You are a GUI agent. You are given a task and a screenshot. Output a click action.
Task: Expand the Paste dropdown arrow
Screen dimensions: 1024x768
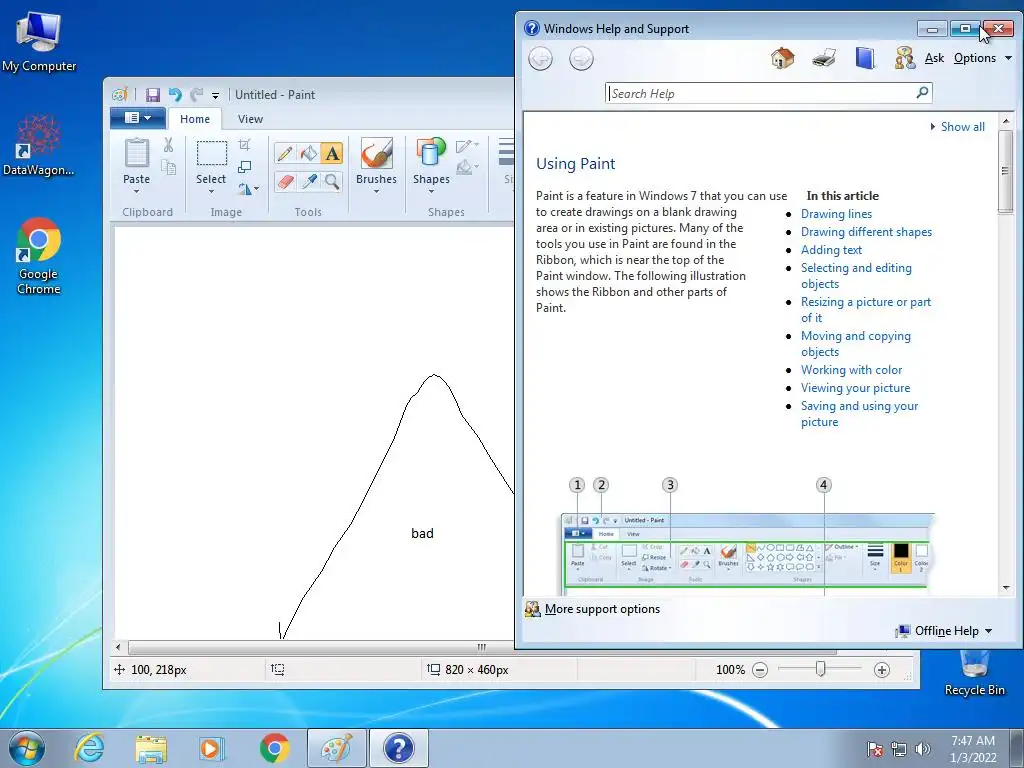tap(136, 191)
